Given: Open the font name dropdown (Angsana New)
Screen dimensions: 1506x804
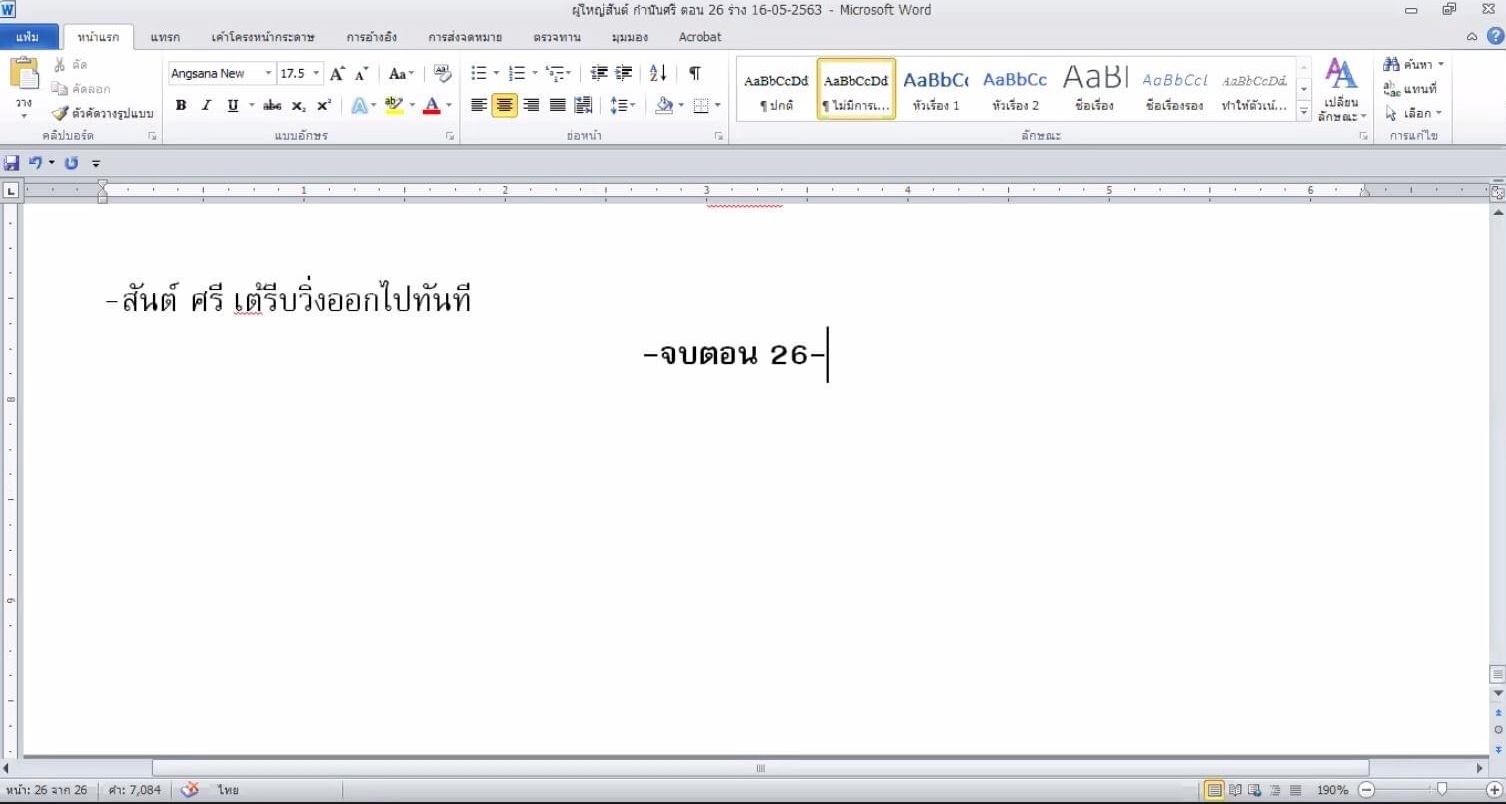Looking at the screenshot, I should point(268,74).
